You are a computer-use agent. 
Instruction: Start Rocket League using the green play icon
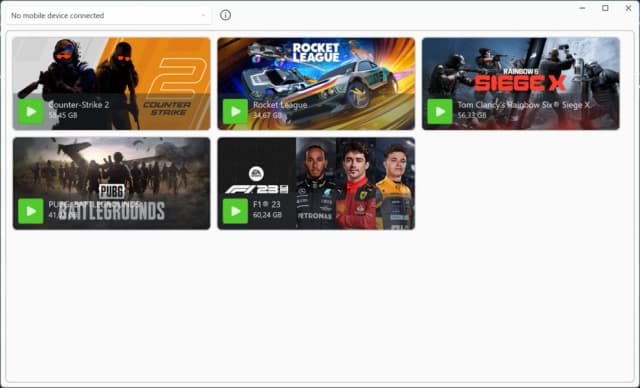click(x=236, y=111)
